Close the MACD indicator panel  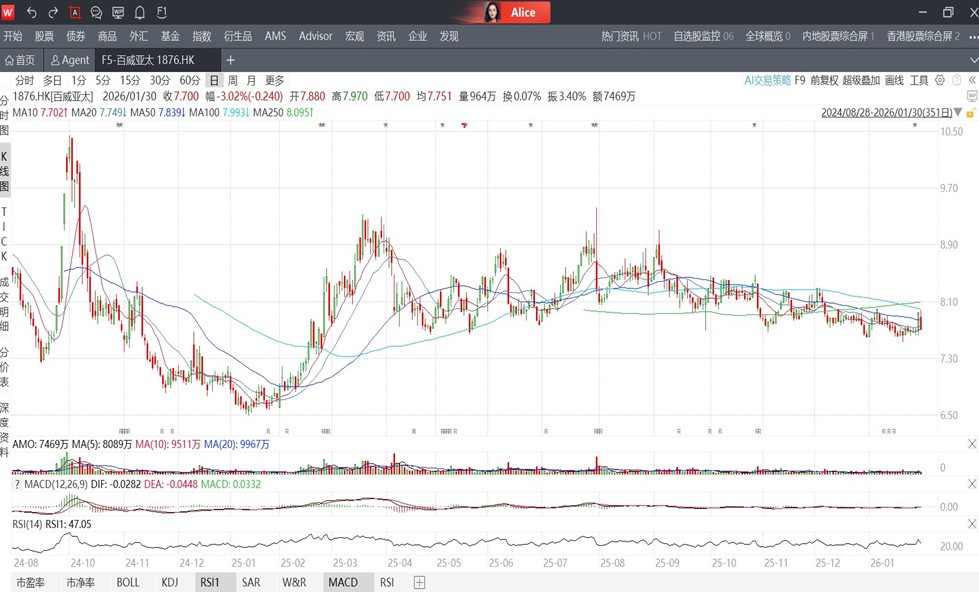(x=971, y=484)
